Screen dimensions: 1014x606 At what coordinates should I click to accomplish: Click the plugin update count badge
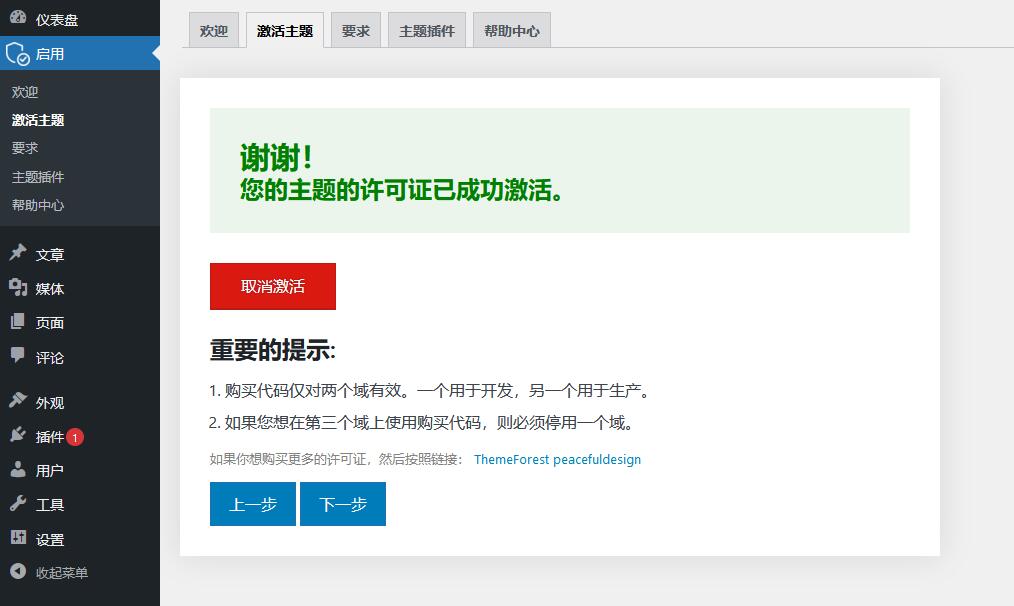point(77,437)
